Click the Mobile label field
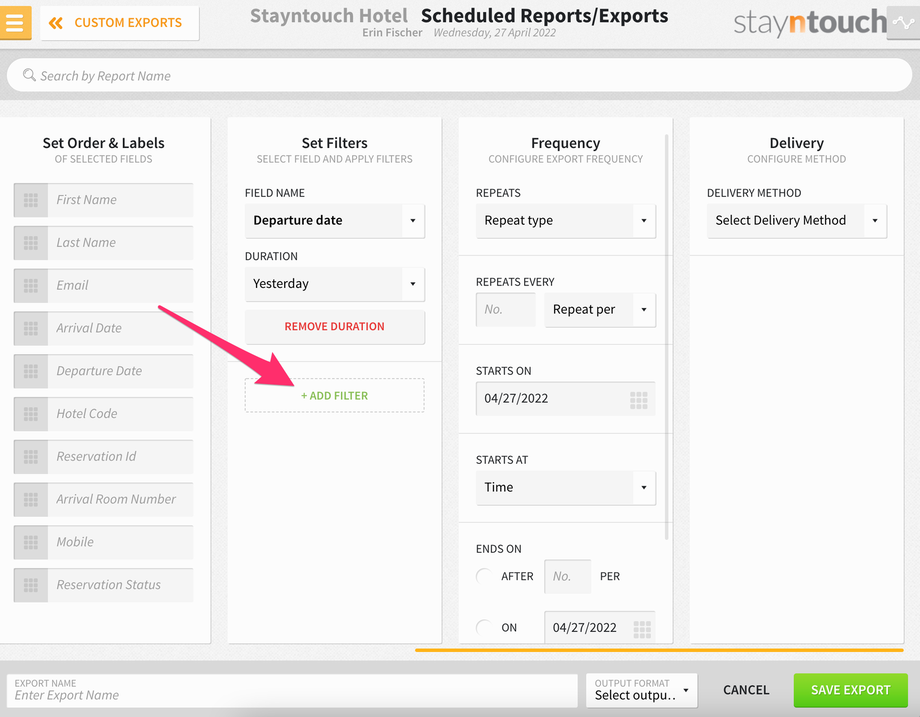Screen dimensions: 920x717 pos(120,543)
